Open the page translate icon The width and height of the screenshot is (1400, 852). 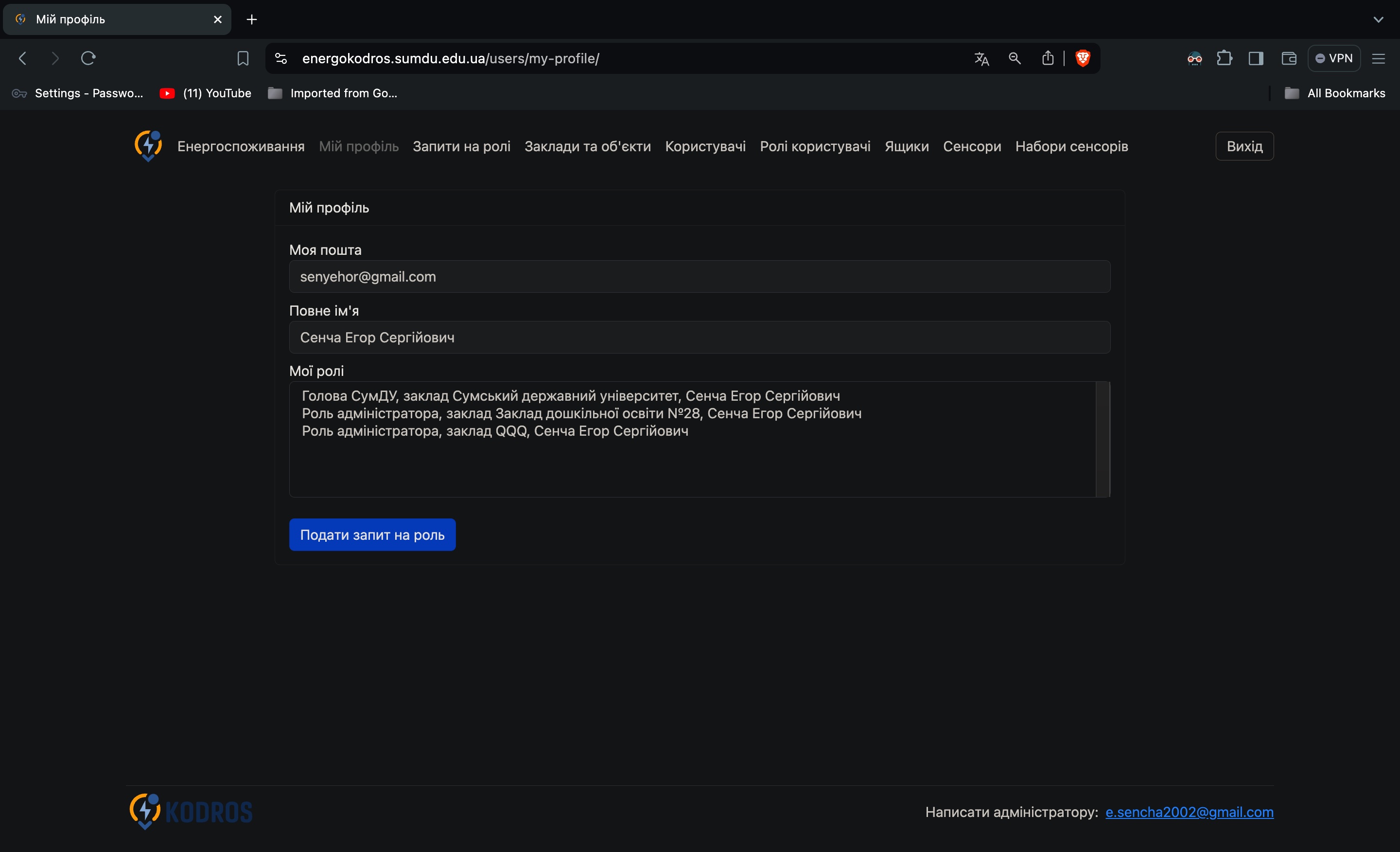(981, 58)
